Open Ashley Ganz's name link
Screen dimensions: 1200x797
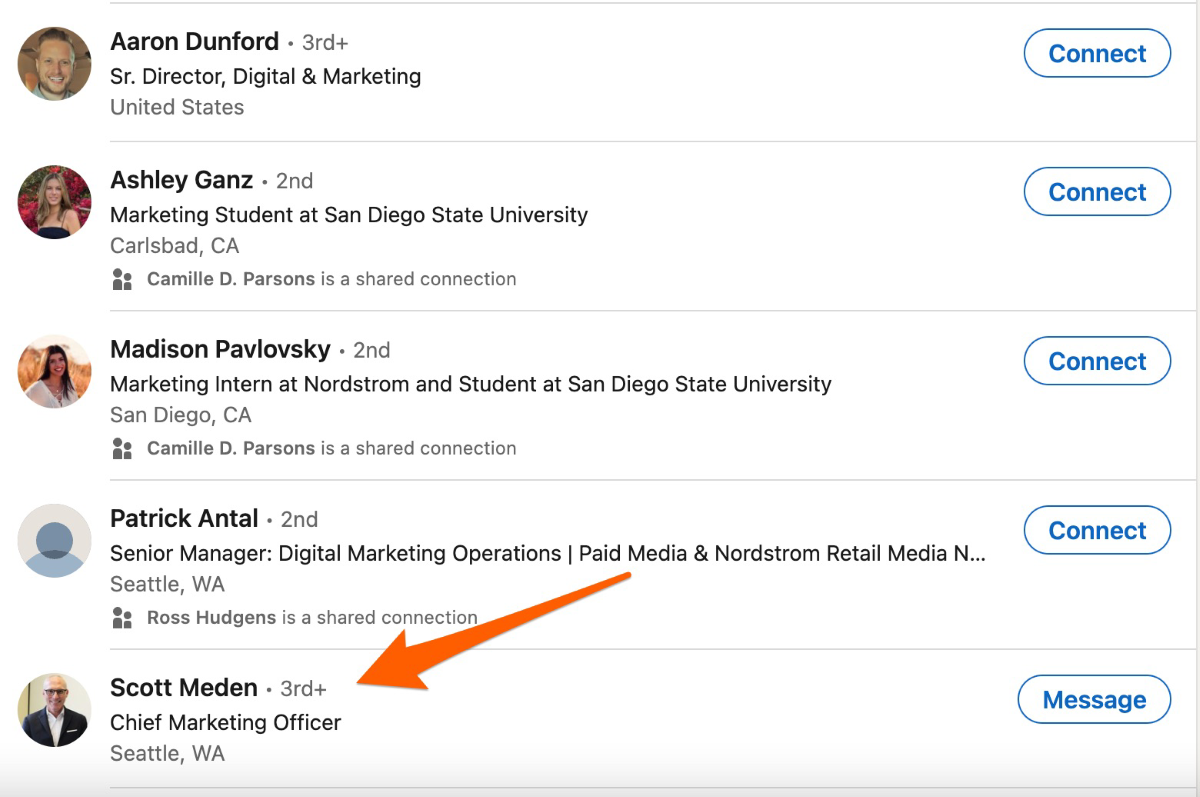[181, 180]
